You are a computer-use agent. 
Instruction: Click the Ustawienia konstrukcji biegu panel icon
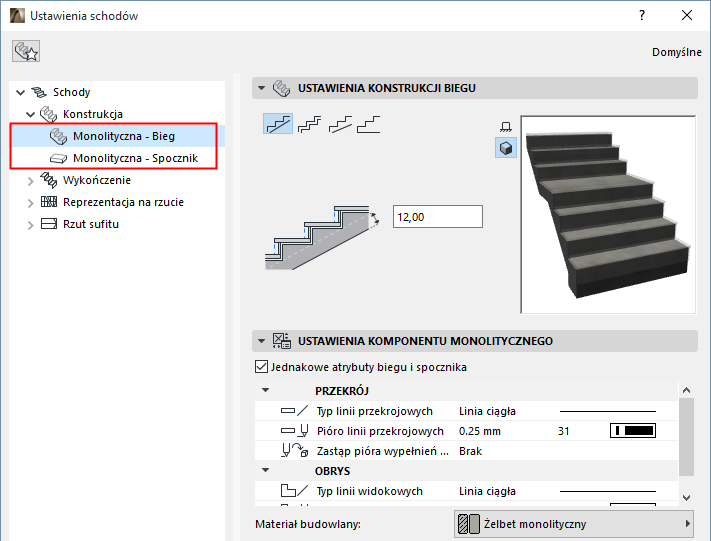coord(281,88)
